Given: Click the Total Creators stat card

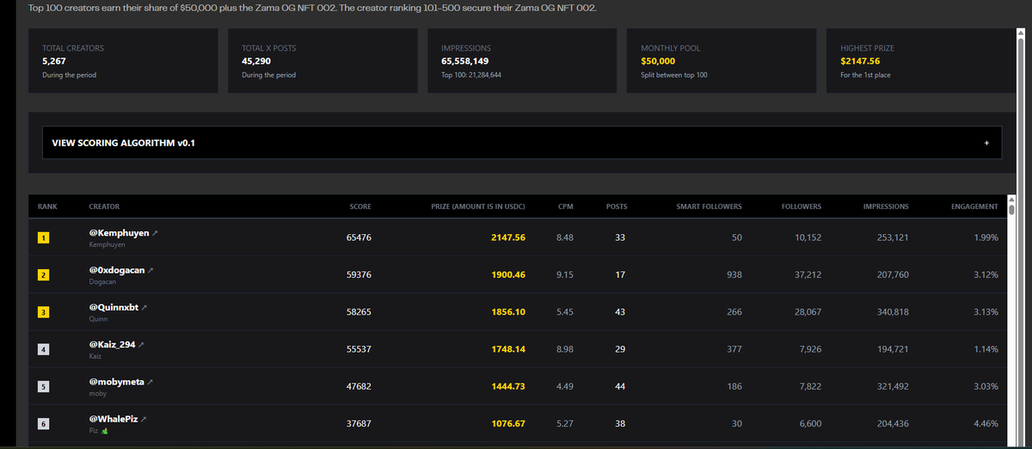Looking at the screenshot, I should click(x=123, y=60).
